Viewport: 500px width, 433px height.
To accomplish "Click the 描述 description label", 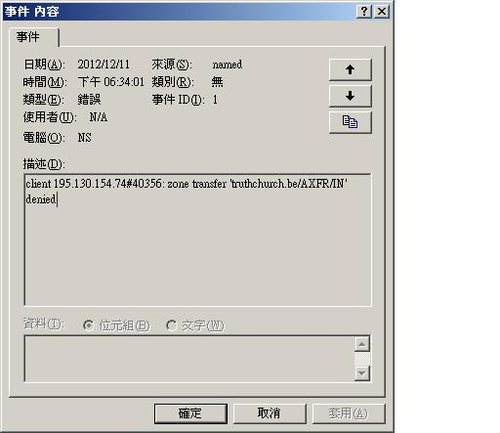I will (44, 164).
